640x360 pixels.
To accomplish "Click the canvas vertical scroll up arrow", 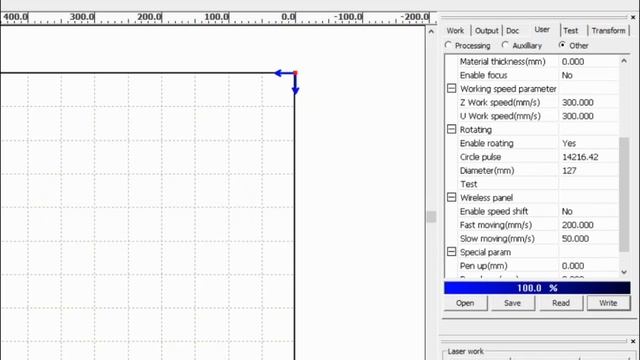I will (x=431, y=31).
